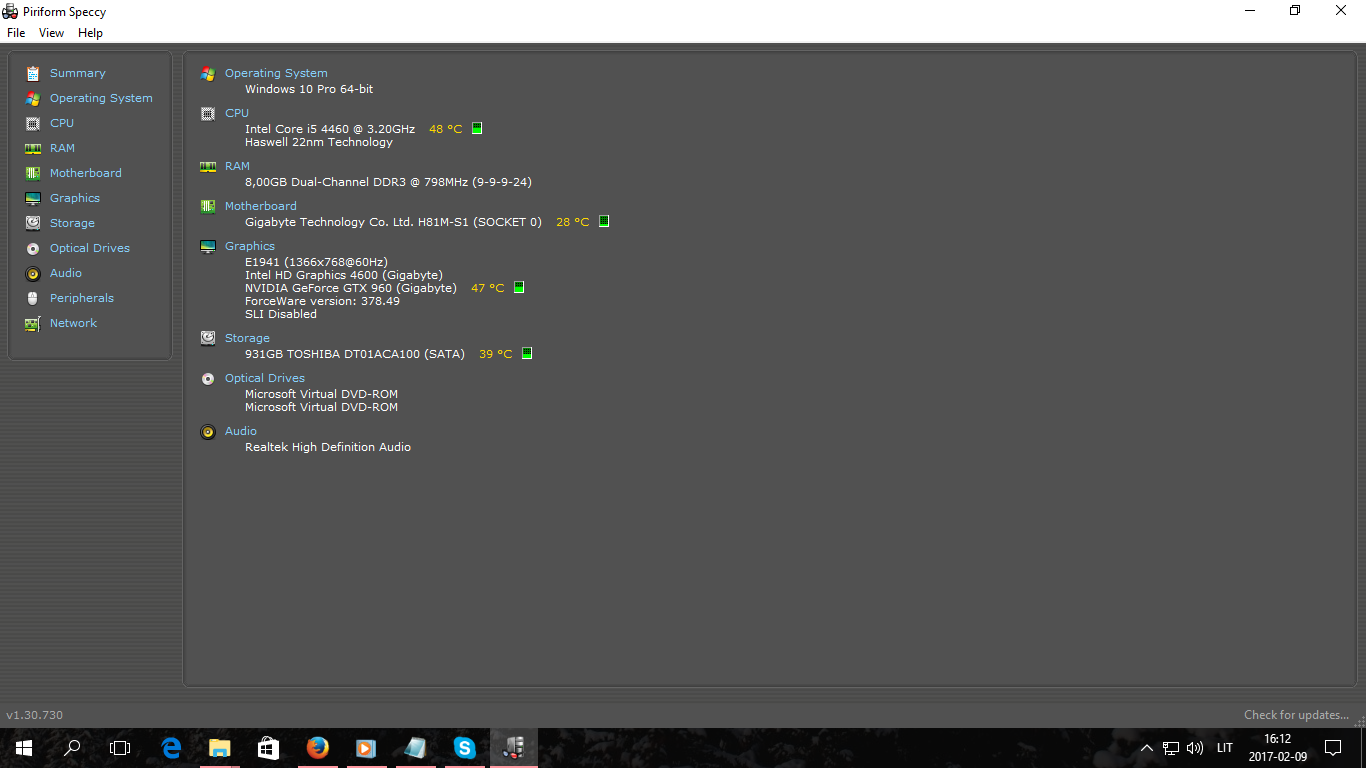Click the Motherboard icon beside the Motherboard heading
Image resolution: width=1366 pixels, height=768 pixels.
[x=208, y=206]
